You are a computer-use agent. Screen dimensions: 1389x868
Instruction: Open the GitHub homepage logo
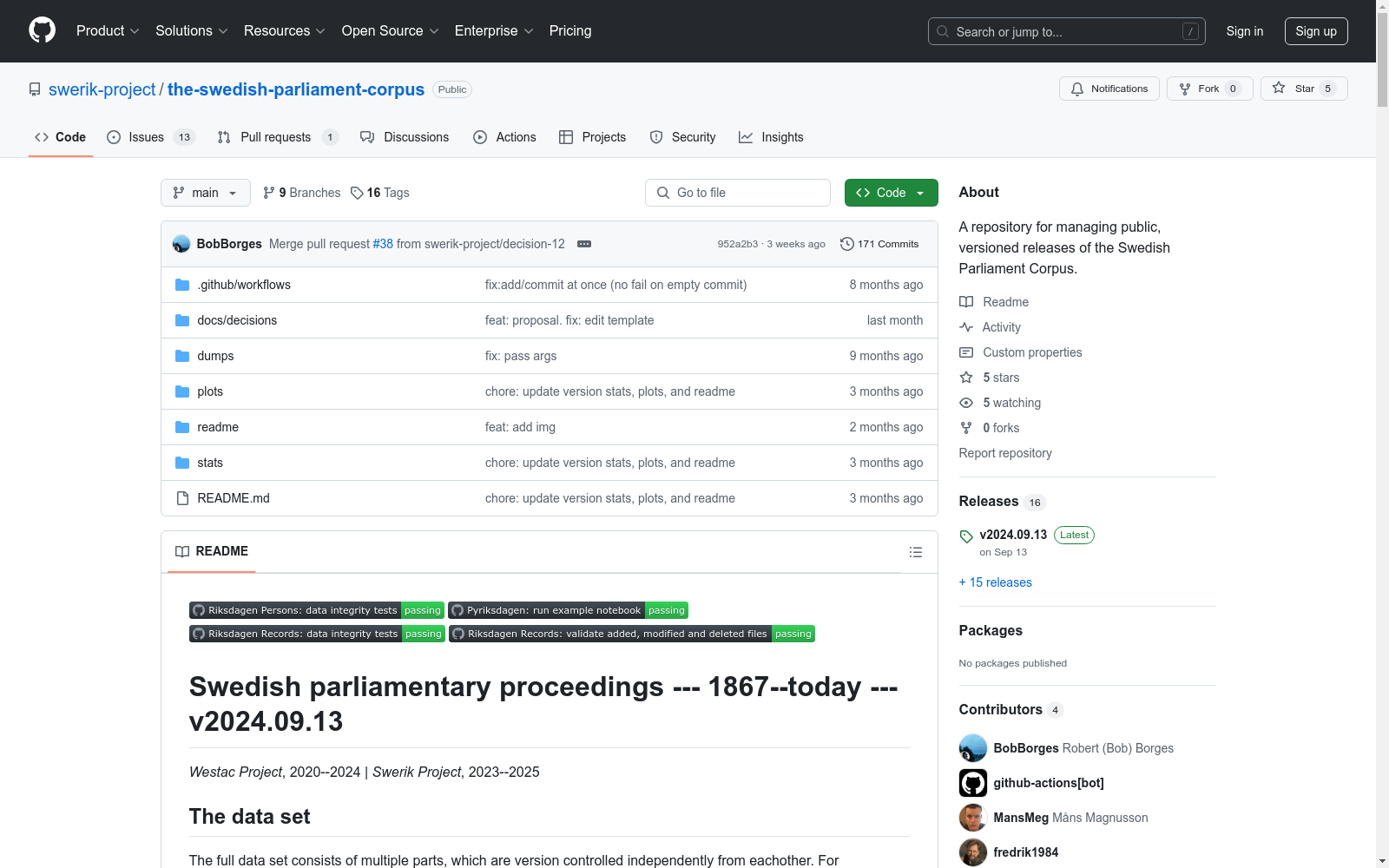tap(42, 30)
